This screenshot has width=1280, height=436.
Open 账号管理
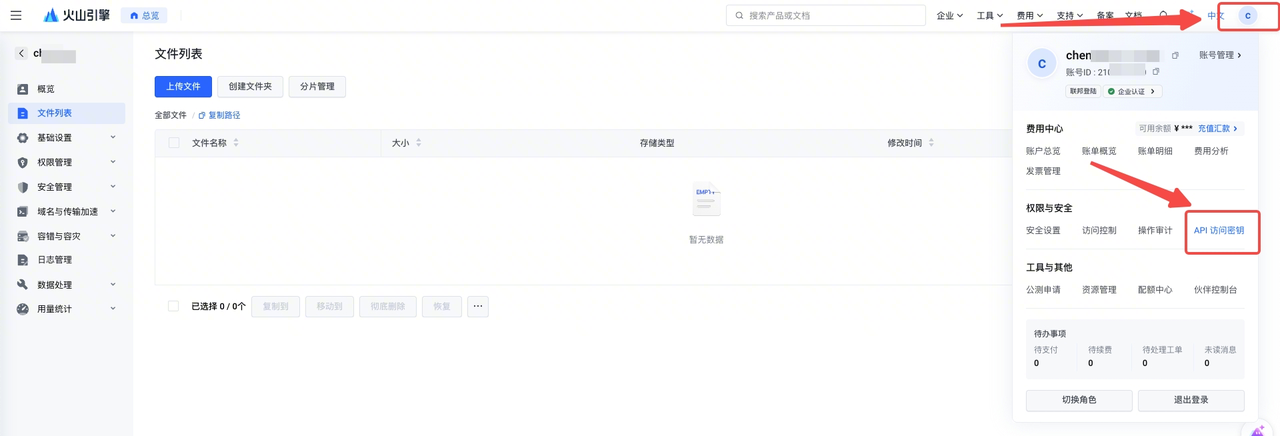pos(1220,56)
